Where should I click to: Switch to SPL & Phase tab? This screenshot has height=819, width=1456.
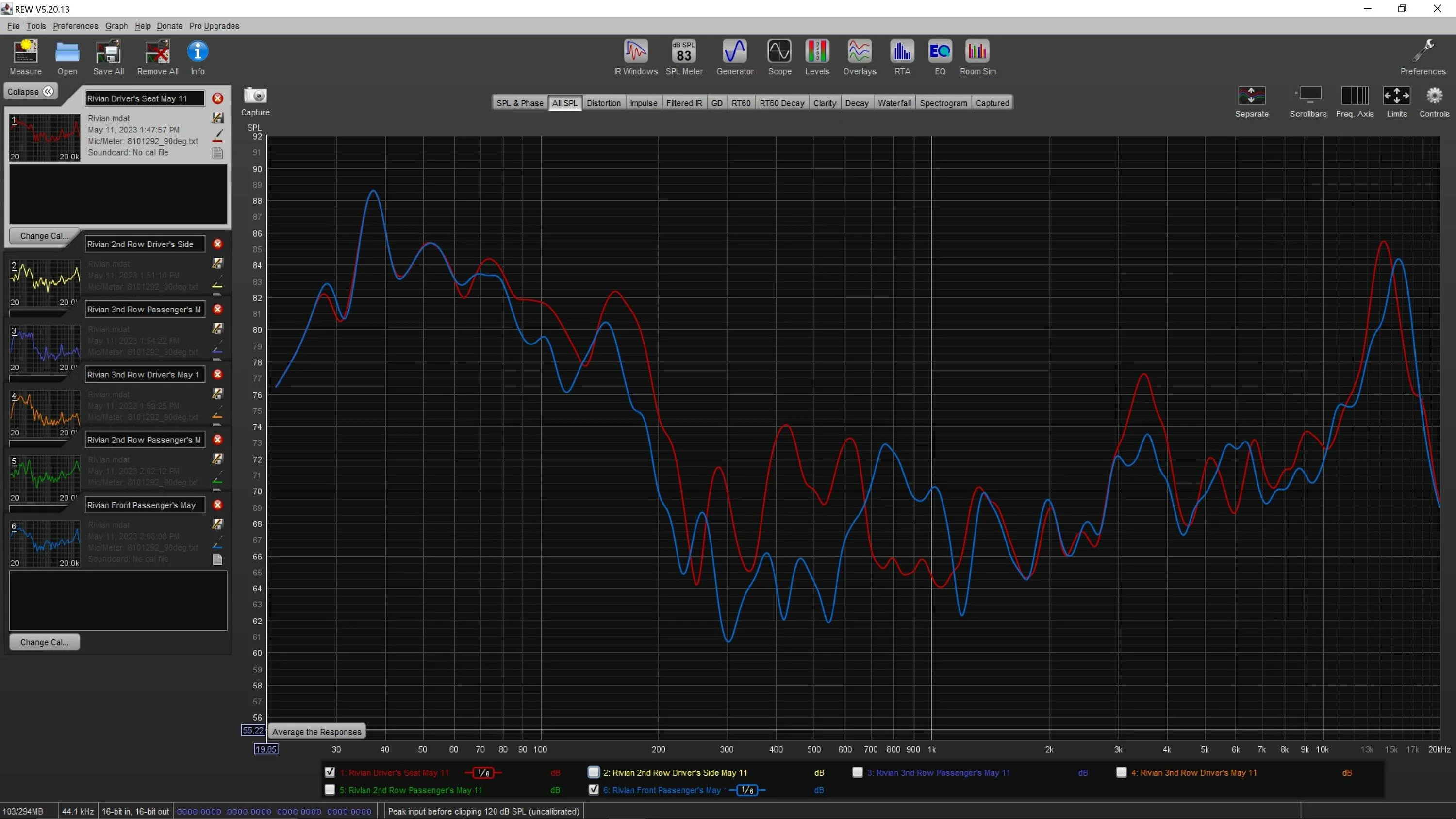(519, 103)
